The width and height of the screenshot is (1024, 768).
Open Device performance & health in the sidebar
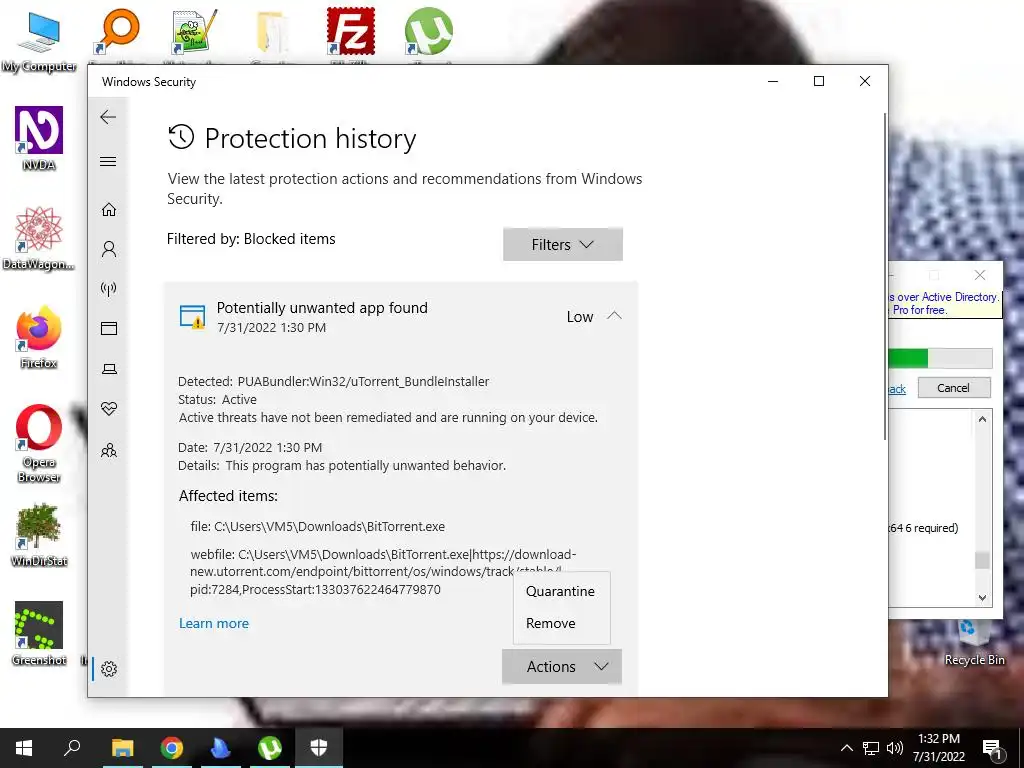109,409
